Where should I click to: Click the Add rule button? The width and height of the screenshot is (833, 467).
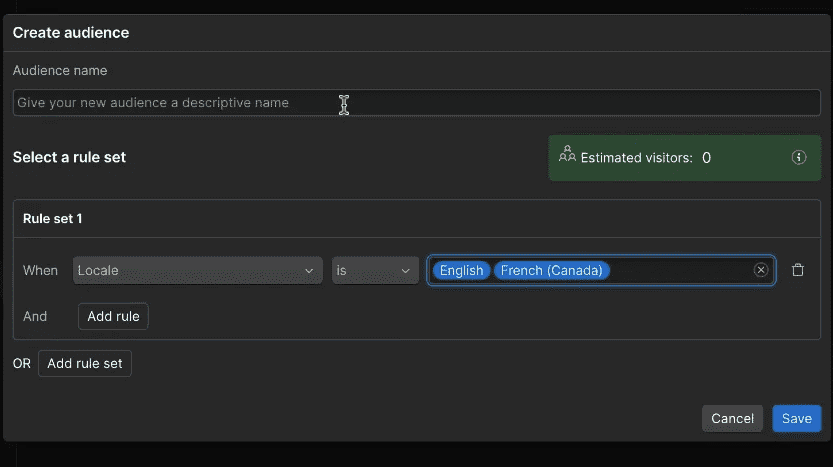coord(113,316)
